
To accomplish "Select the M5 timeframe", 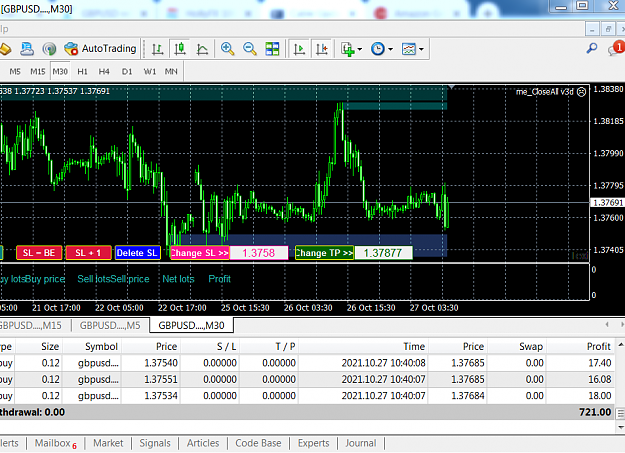I will point(15,71).
